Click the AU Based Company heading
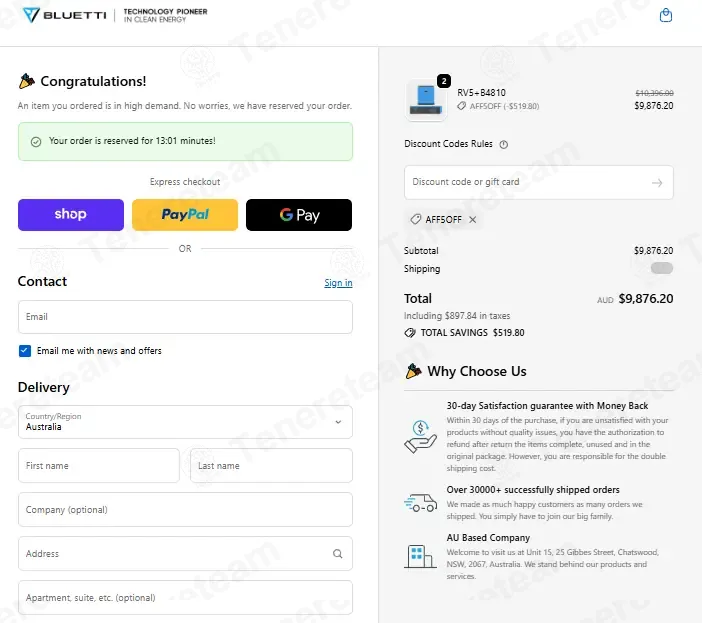This screenshot has height=623, width=702. click(x=488, y=538)
